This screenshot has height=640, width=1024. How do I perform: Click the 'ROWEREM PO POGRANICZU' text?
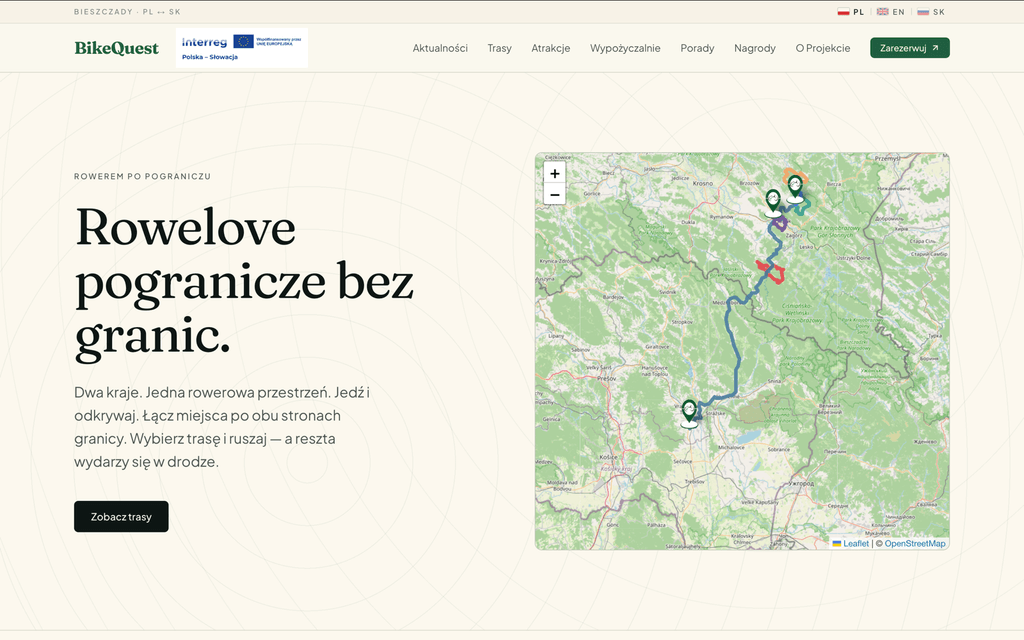(x=142, y=176)
